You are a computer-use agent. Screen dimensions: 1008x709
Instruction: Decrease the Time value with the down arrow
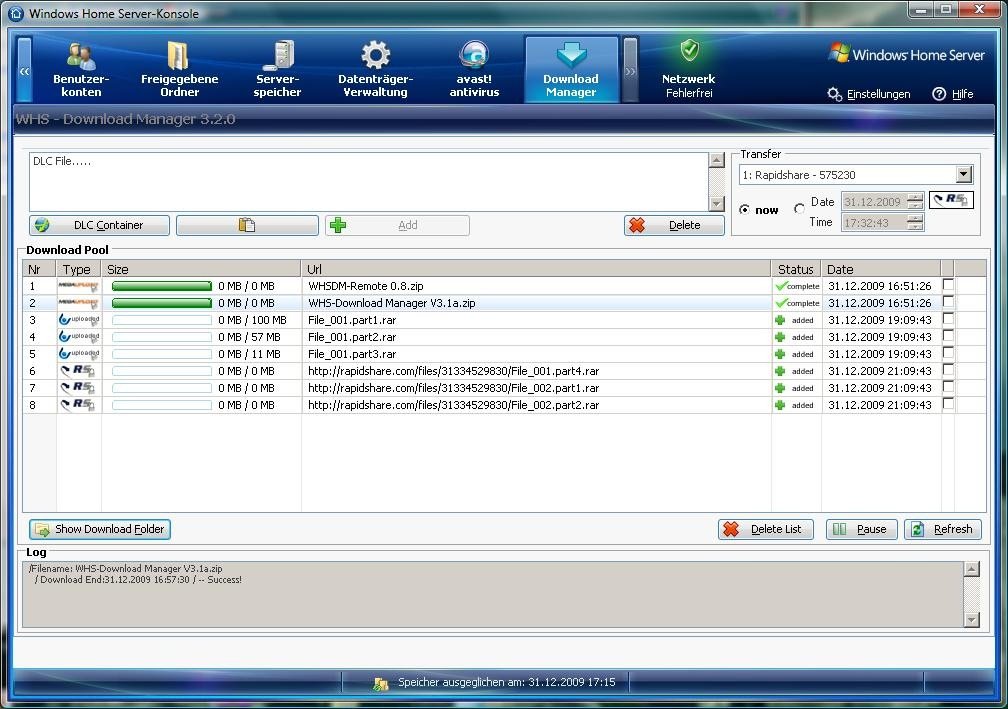tap(915, 226)
